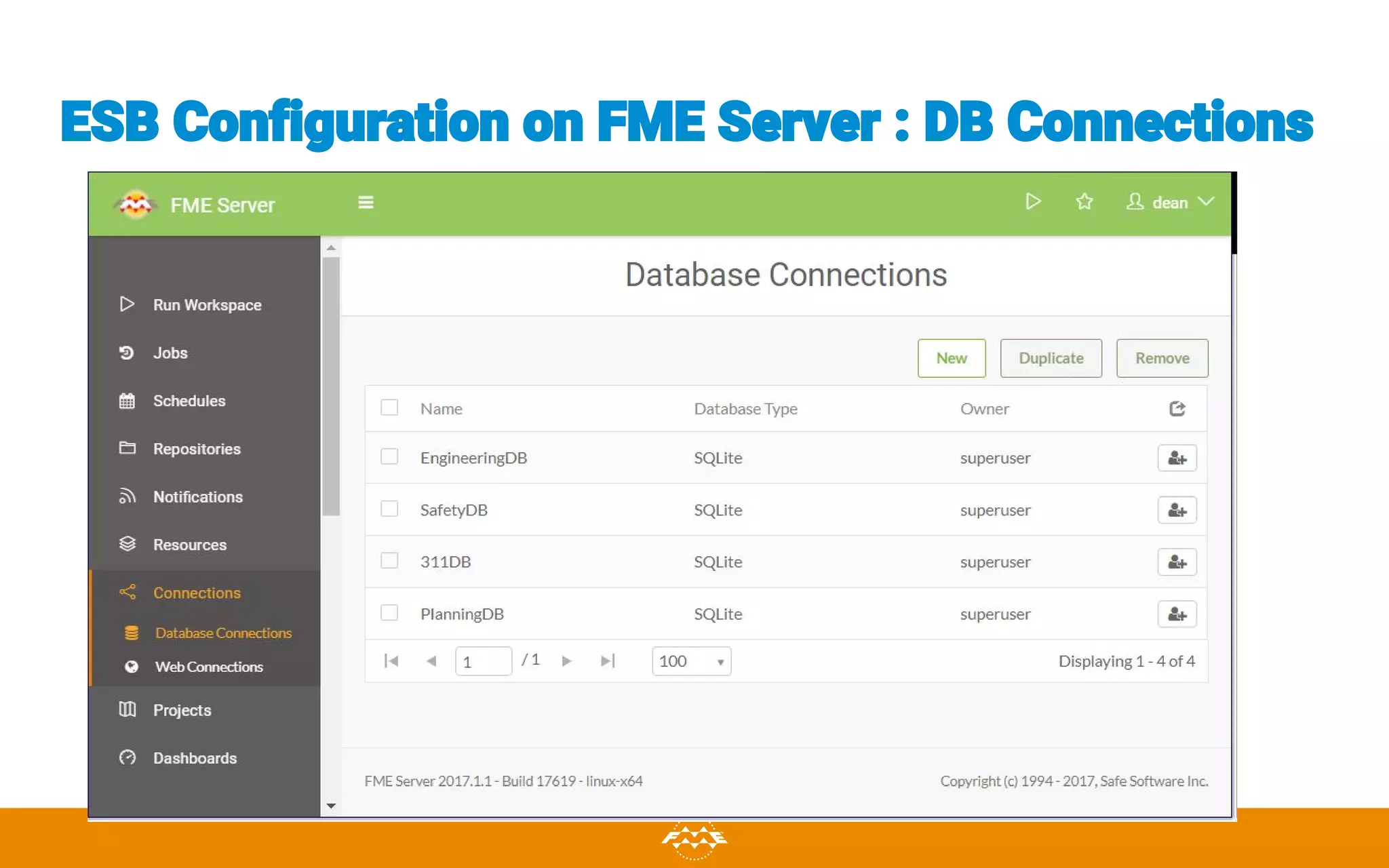The height and width of the screenshot is (868, 1389).
Task: Jump to last page of connections
Action: (x=608, y=660)
